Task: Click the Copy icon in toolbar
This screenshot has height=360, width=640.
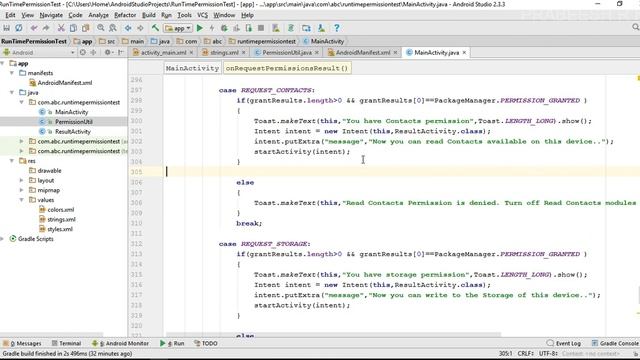Action: [x=73, y=28]
